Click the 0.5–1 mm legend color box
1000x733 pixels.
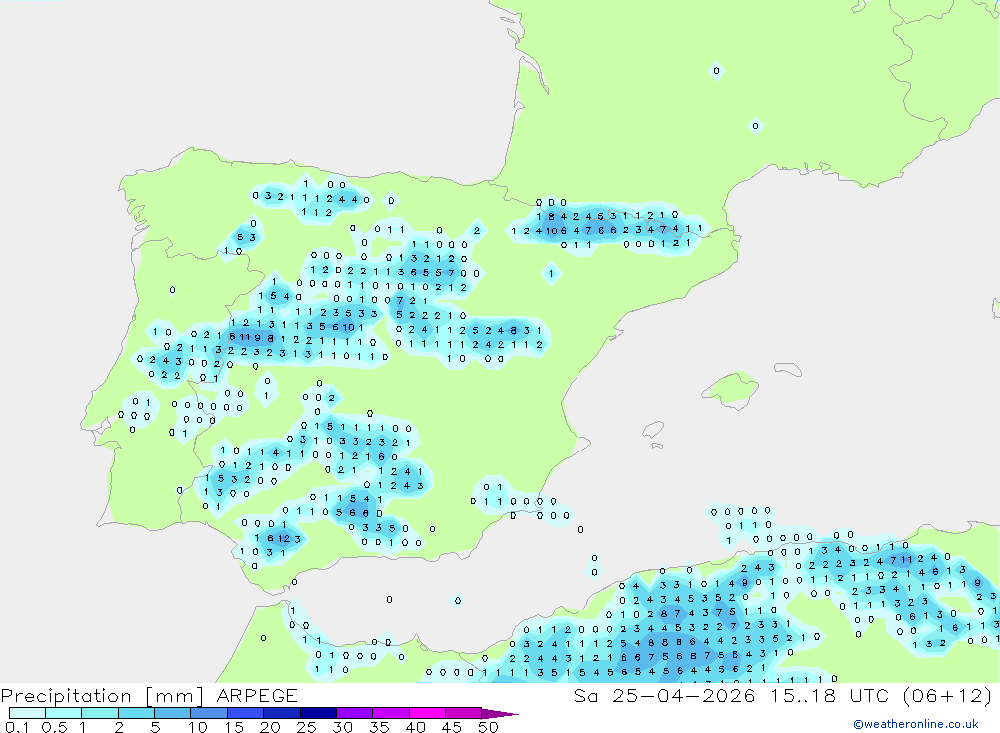pos(64,713)
